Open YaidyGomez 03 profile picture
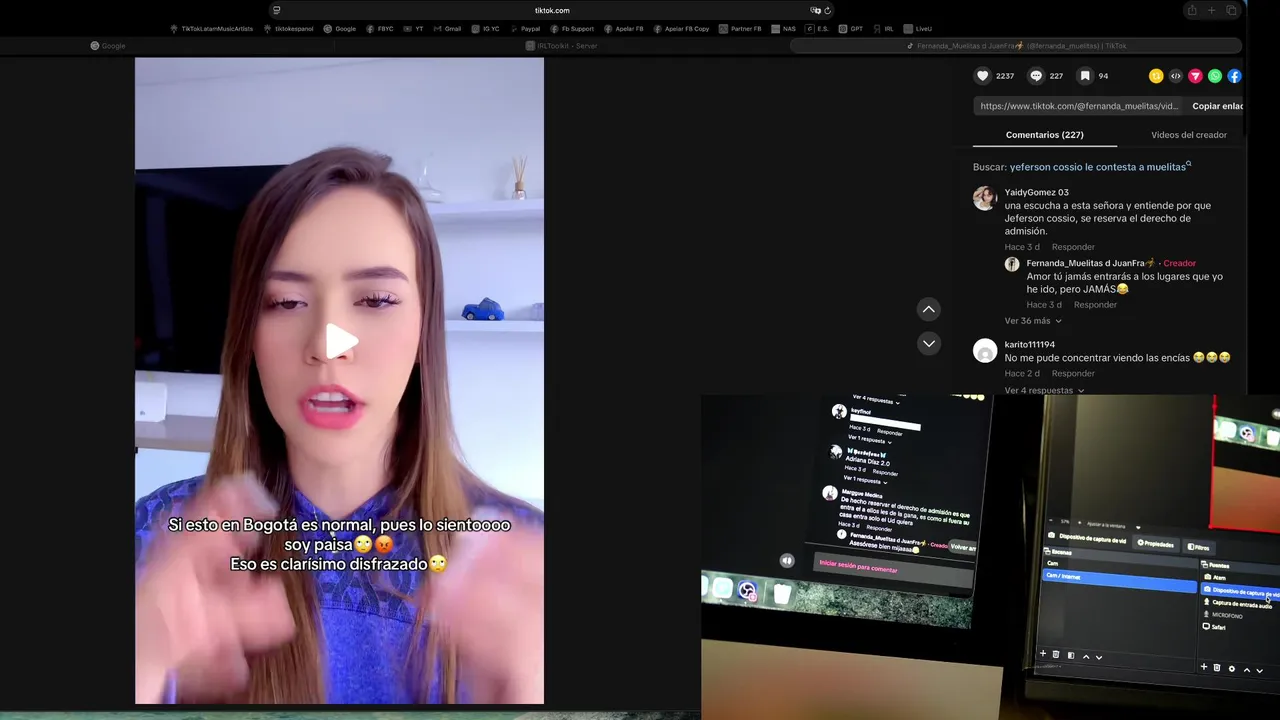The image size is (1280, 720). coord(985,198)
